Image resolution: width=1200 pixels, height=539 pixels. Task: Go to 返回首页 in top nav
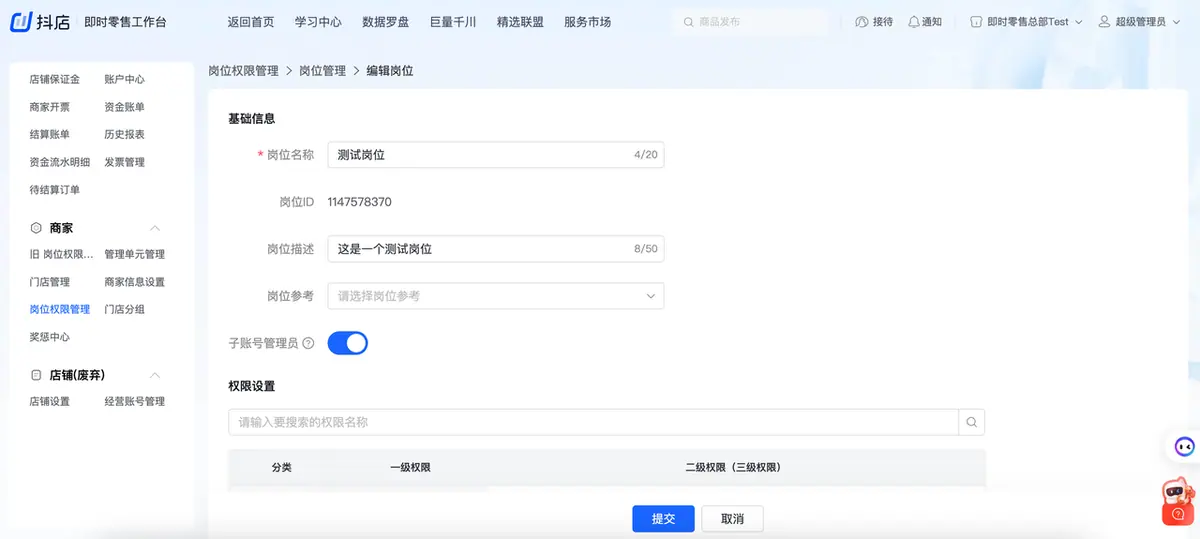(251, 22)
